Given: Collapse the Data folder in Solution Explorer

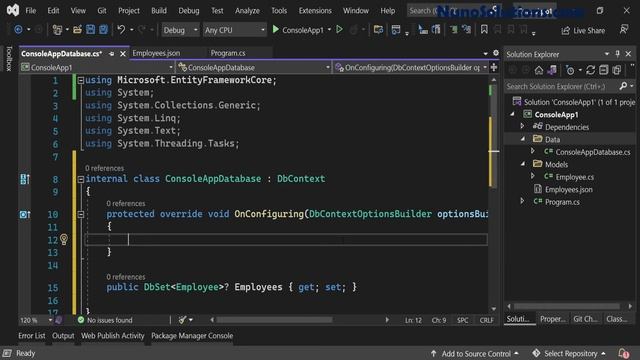Looking at the screenshot, I should [x=523, y=139].
